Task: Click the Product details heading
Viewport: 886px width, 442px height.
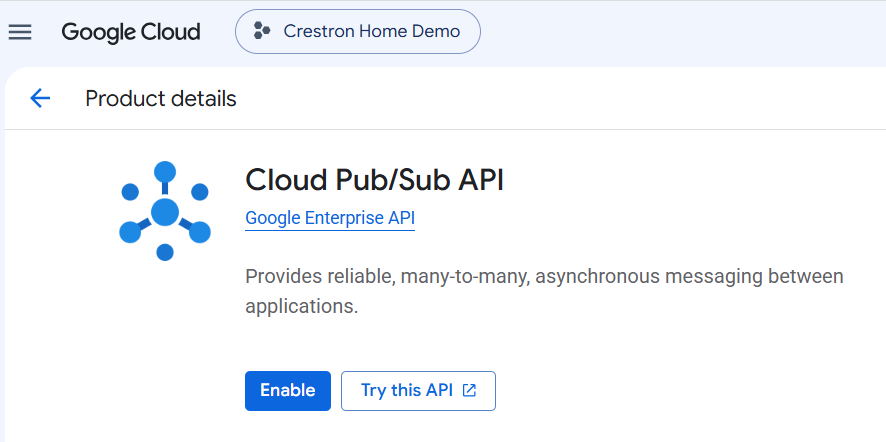Action: click(x=160, y=99)
